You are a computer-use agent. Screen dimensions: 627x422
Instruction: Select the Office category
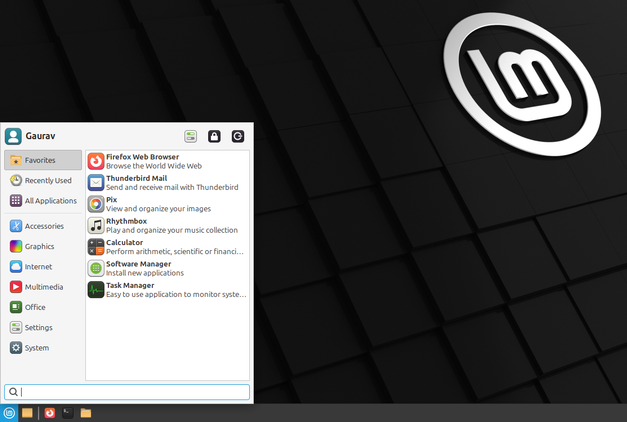(43, 307)
